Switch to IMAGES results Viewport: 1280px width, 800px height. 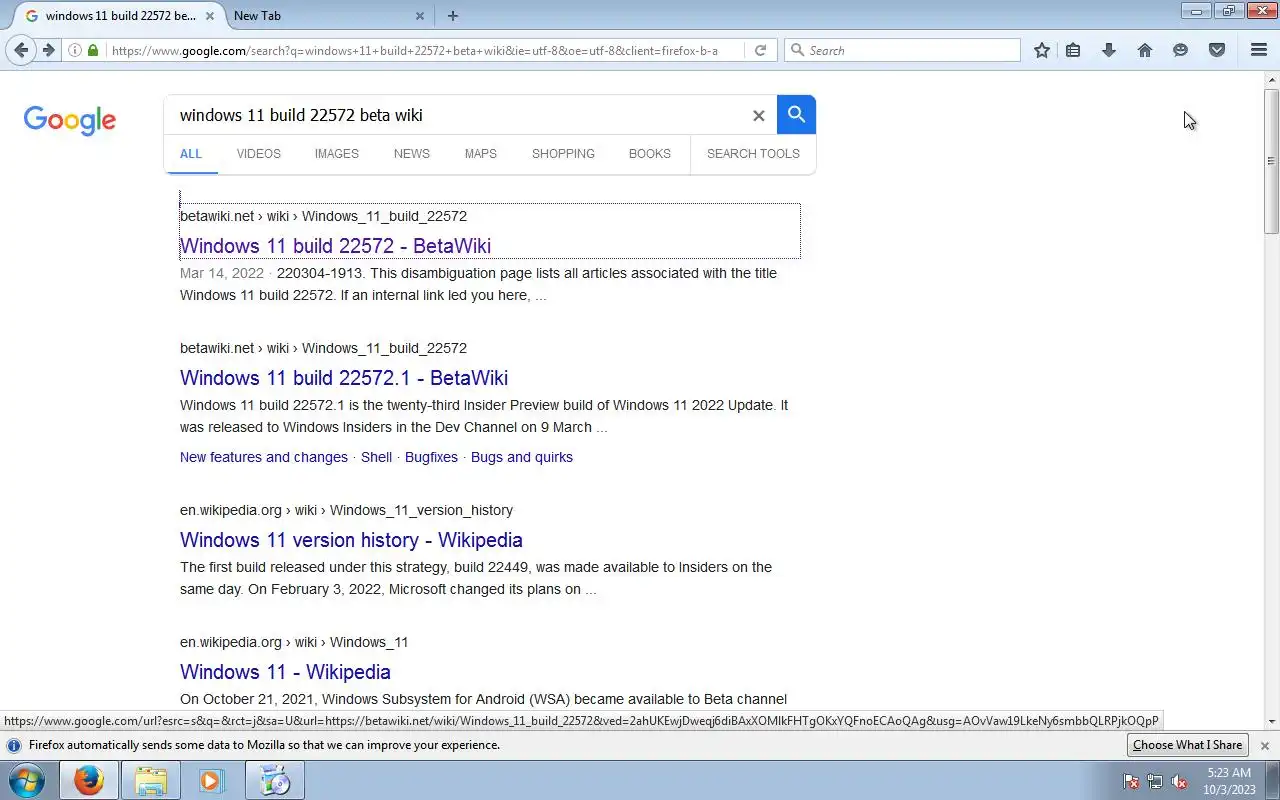click(336, 154)
